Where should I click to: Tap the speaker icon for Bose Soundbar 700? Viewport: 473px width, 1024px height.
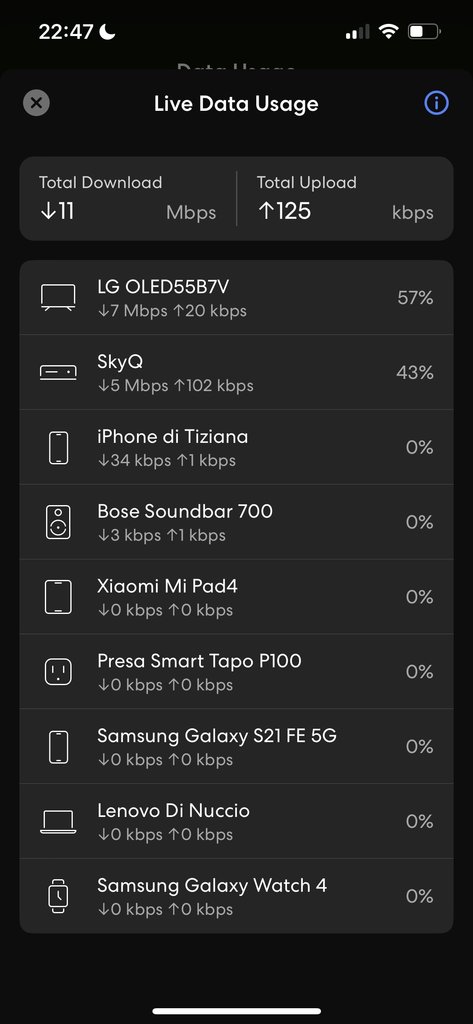coord(58,522)
